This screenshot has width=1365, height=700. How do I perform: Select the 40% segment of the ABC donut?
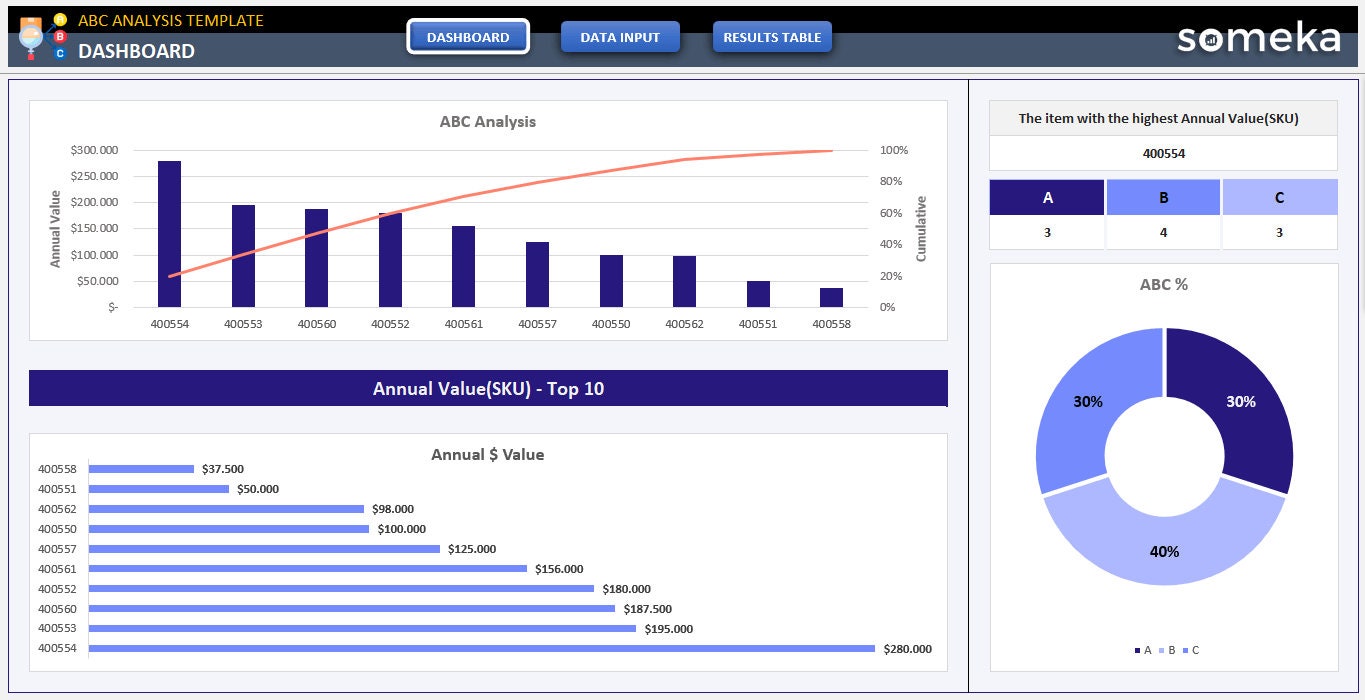point(1163,551)
